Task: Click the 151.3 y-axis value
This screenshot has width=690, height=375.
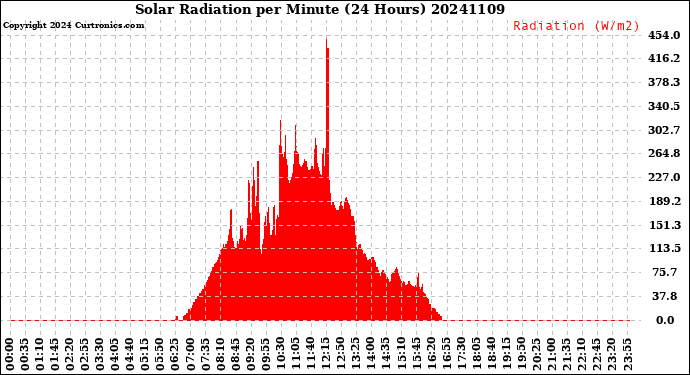Action: tap(664, 225)
